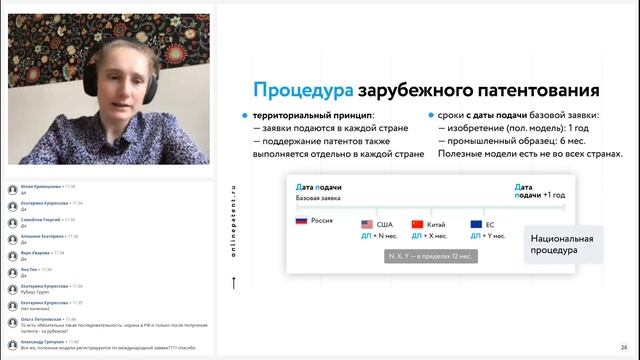Click the avatar next to Вера Уварова
The width and height of the screenshot is (640, 360).
coord(13,256)
